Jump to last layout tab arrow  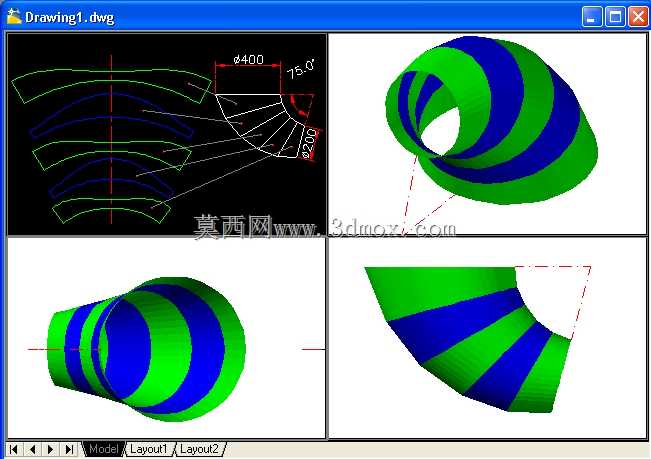click(x=69, y=449)
